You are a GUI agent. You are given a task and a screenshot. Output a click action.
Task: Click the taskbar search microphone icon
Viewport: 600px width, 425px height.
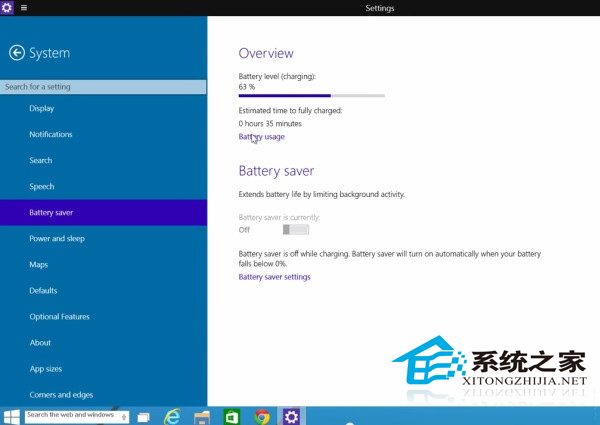[124, 416]
